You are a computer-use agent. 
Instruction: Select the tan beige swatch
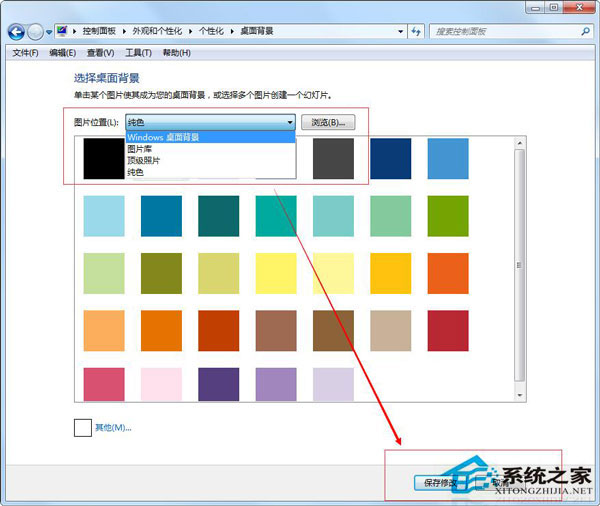[391, 331]
